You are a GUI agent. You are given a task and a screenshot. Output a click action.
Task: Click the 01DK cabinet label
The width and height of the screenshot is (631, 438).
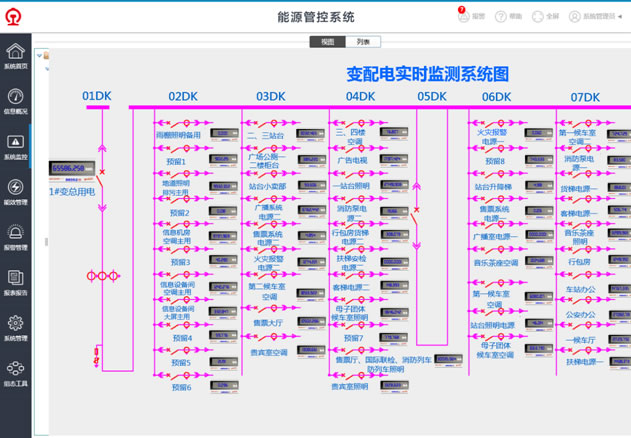97,96
